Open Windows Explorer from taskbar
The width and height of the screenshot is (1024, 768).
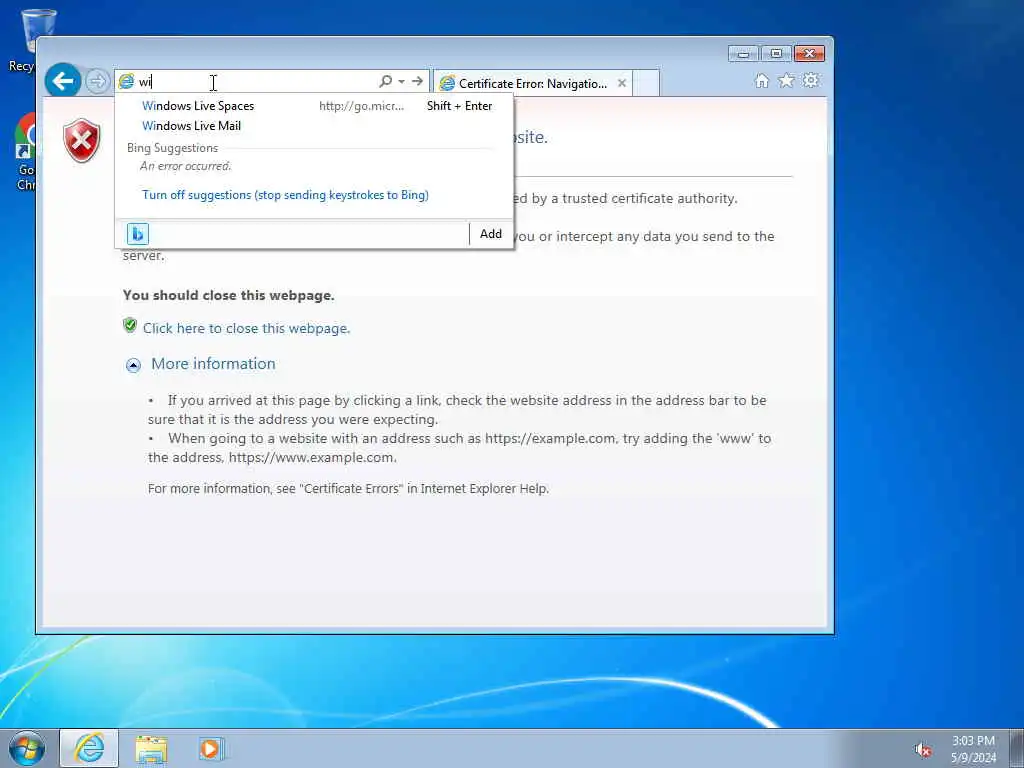(x=151, y=749)
